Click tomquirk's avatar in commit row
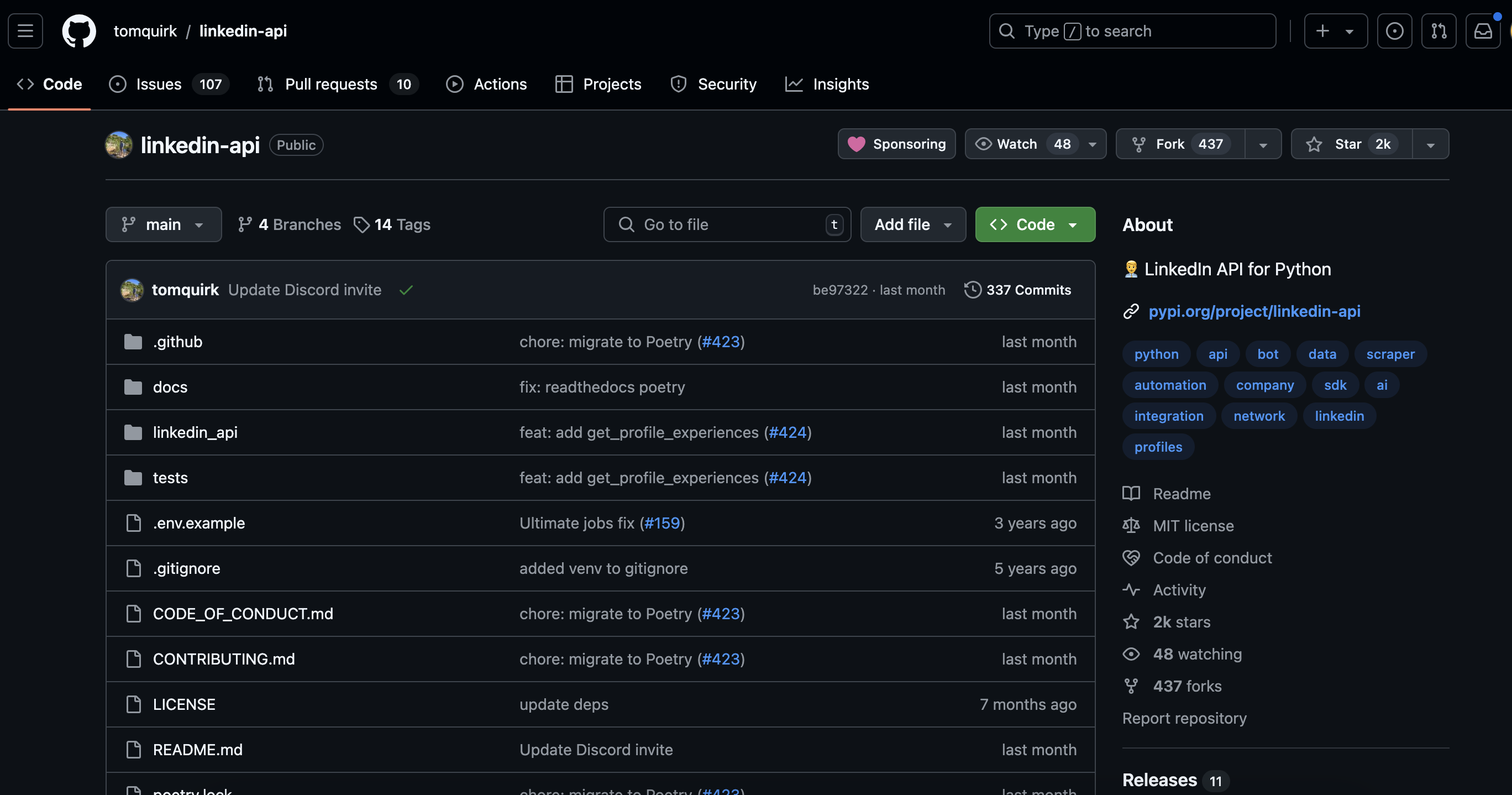Viewport: 1512px width, 795px height. click(x=132, y=290)
